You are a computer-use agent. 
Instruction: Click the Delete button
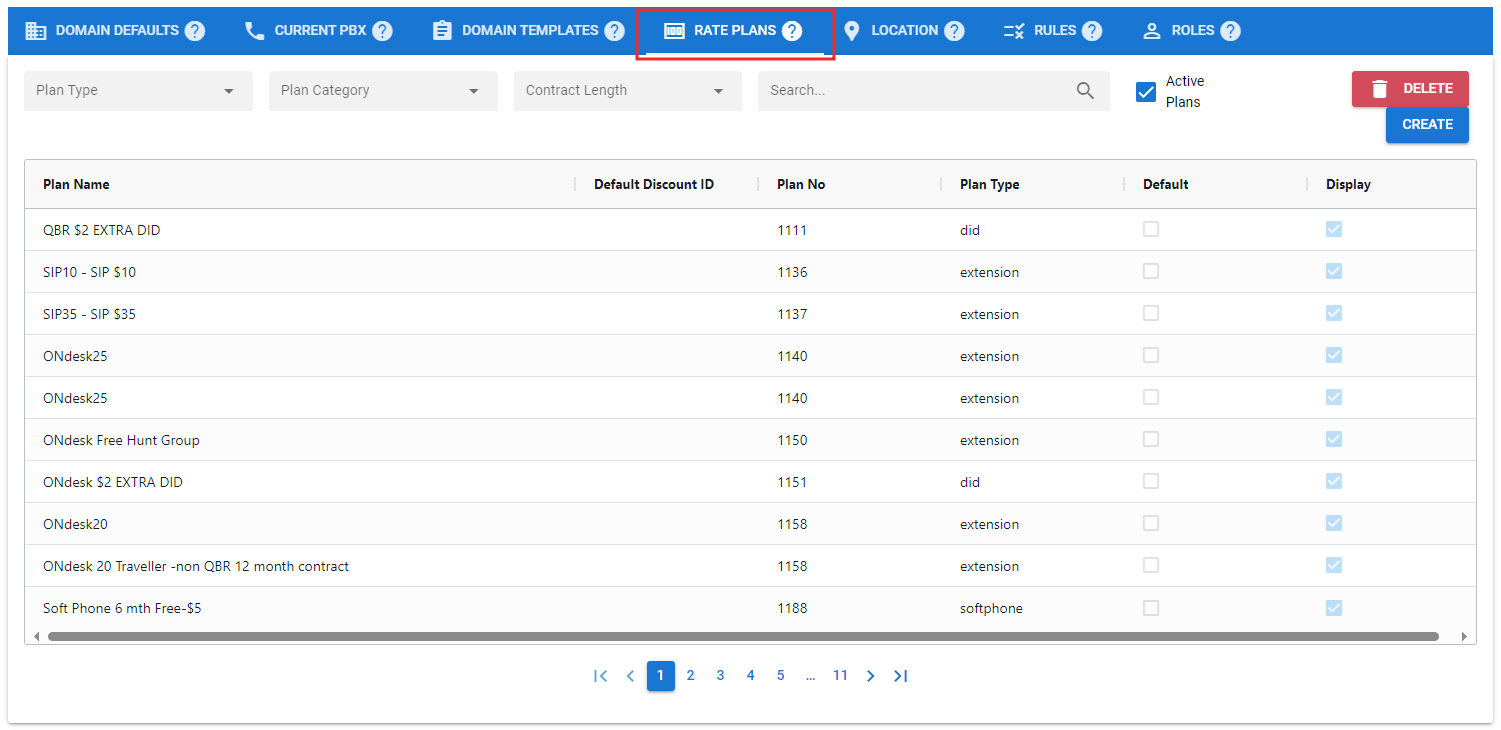point(1410,89)
